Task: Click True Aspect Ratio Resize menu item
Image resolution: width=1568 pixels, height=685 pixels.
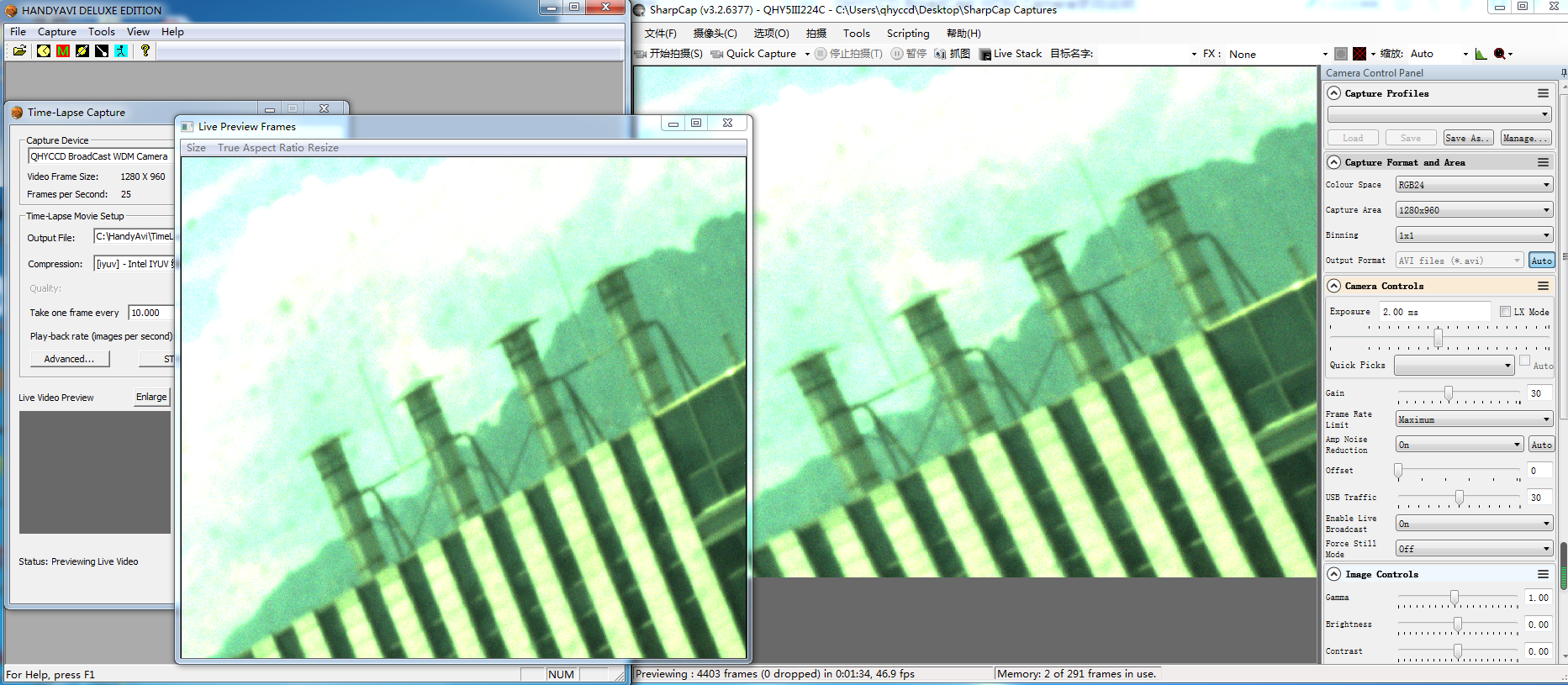Action: (278, 148)
